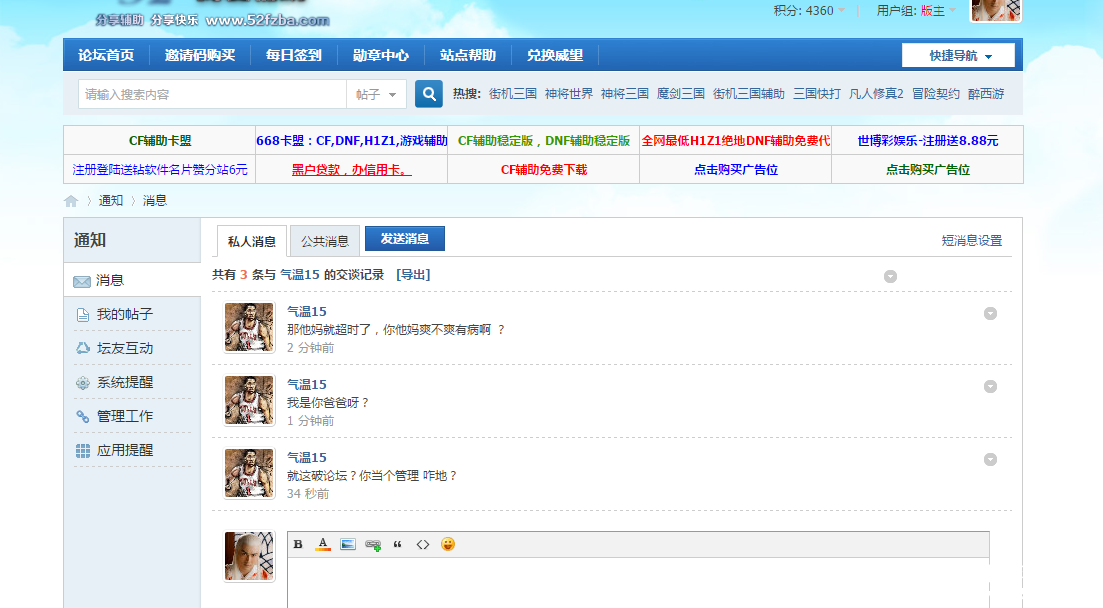1103x608 pixels.
Task: Select 系统提醒 in the sidebar
Action: (132, 382)
